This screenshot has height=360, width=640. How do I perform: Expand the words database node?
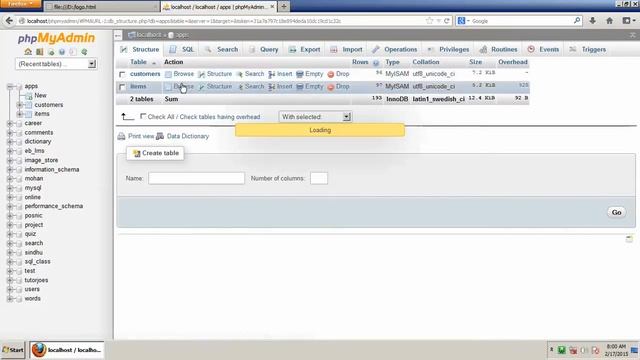pyautogui.click(x=10, y=299)
